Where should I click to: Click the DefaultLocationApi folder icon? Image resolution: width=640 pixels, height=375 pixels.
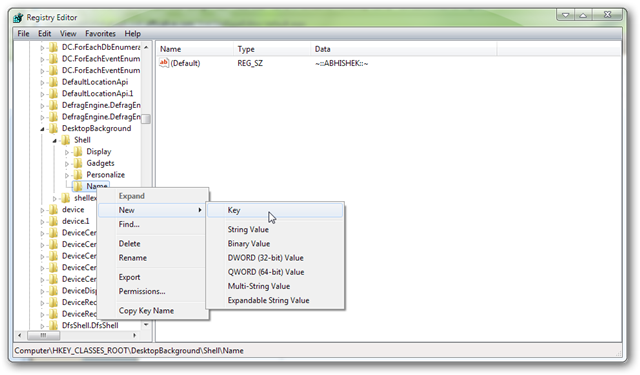click(x=53, y=82)
